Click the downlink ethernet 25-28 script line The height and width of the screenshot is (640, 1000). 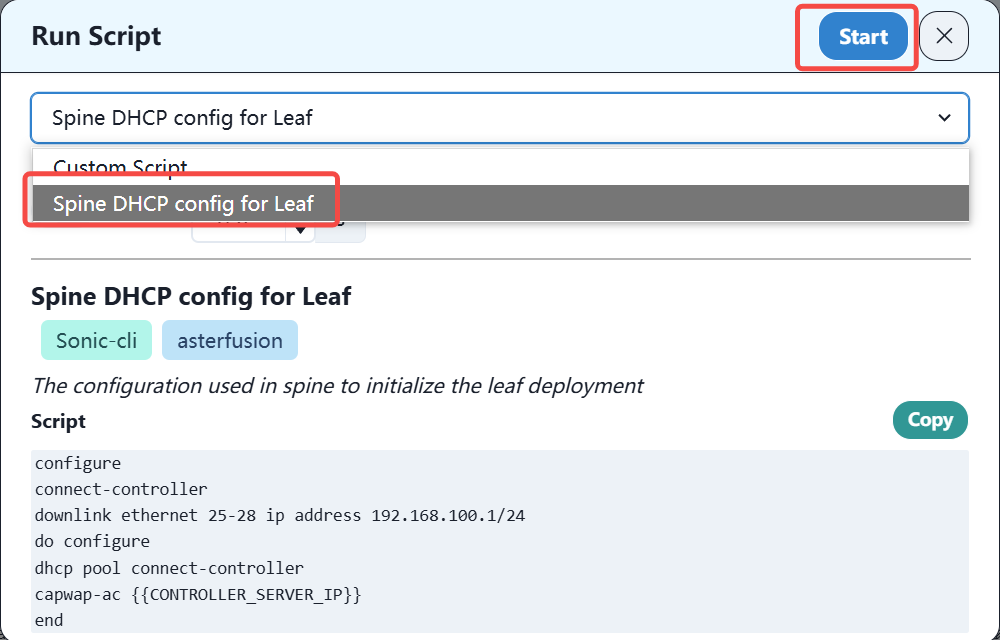click(x=279, y=515)
